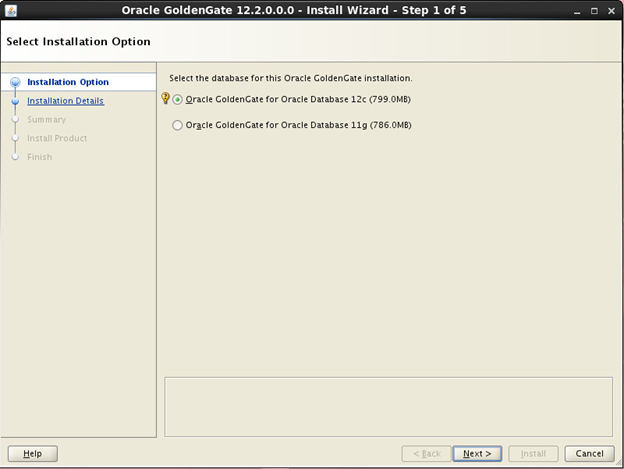Close the Install Wizard window
The height and width of the screenshot is (469, 624).
(612, 11)
